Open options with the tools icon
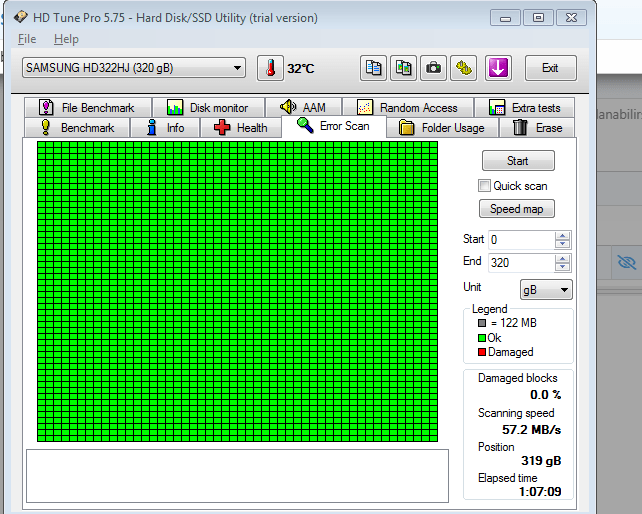The height and width of the screenshot is (514, 642). pyautogui.click(x=463, y=68)
